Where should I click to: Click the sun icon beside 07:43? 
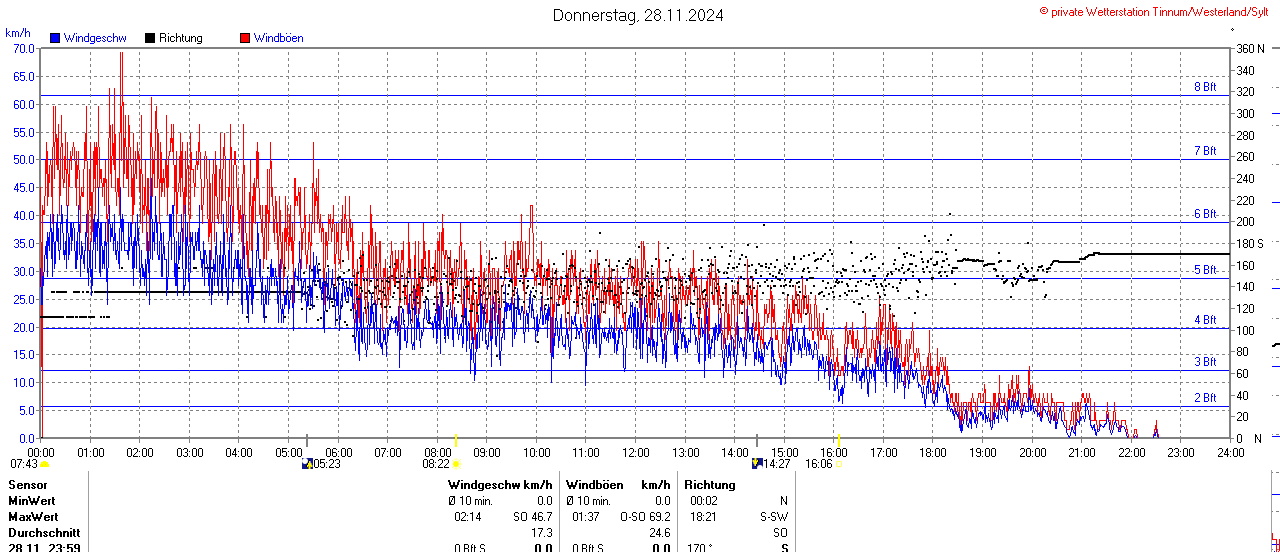[x=44, y=464]
